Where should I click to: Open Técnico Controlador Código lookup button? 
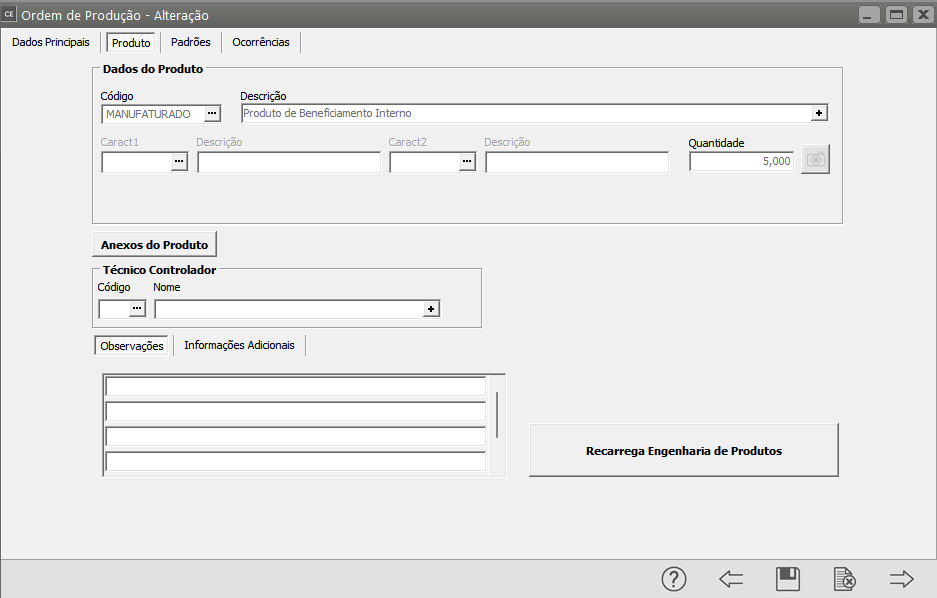tap(137, 310)
